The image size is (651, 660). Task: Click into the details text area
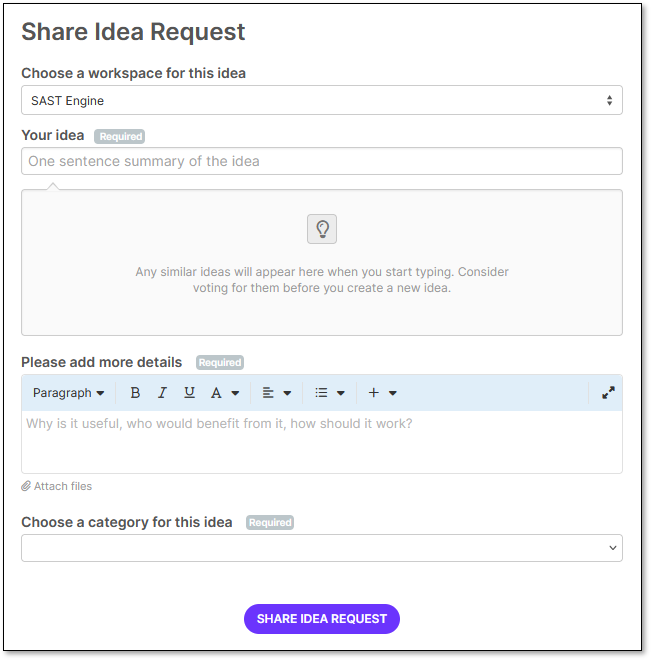pos(322,441)
